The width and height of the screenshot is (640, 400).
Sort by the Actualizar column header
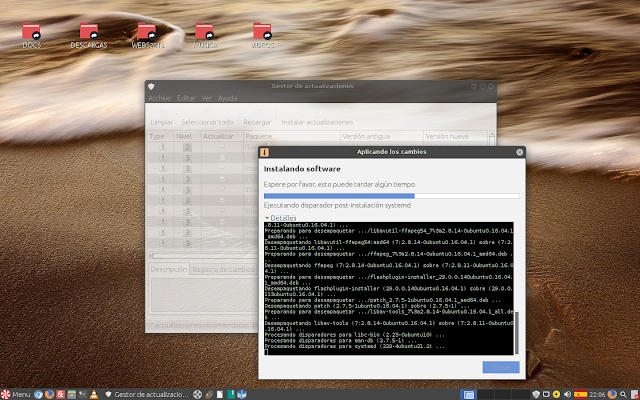point(222,136)
